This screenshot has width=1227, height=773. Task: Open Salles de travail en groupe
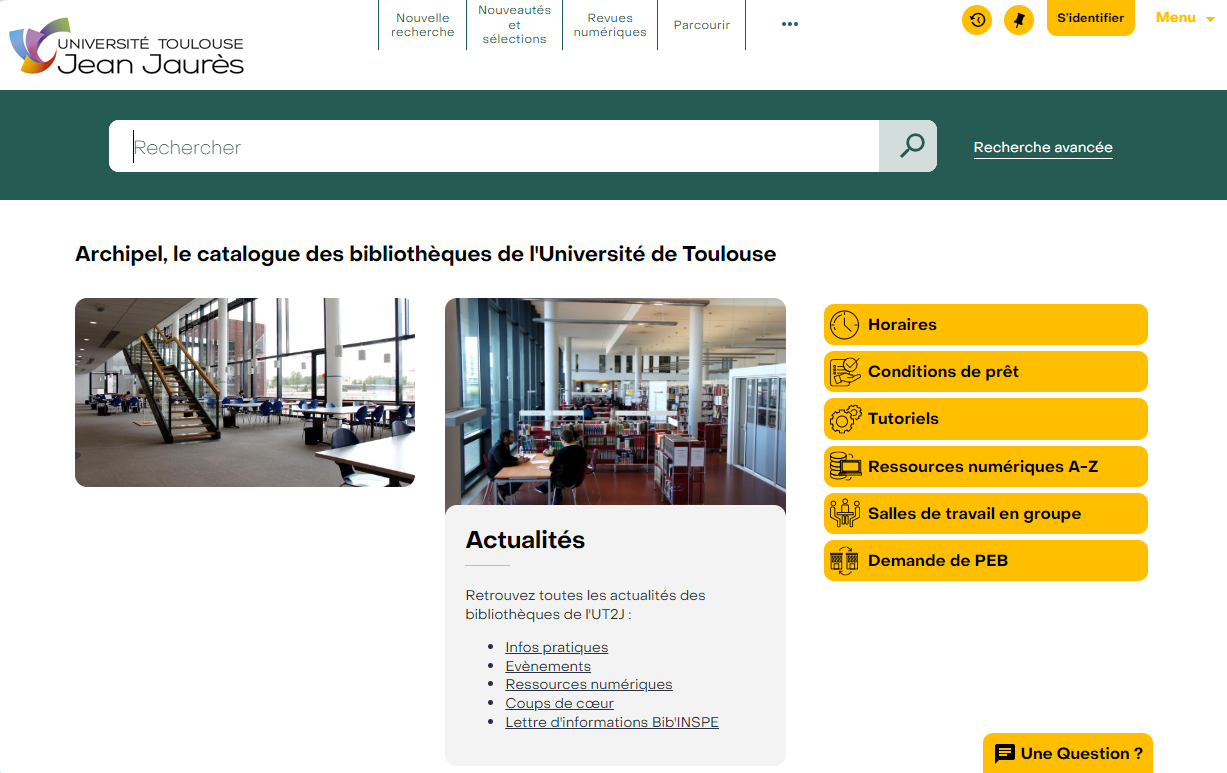point(986,513)
